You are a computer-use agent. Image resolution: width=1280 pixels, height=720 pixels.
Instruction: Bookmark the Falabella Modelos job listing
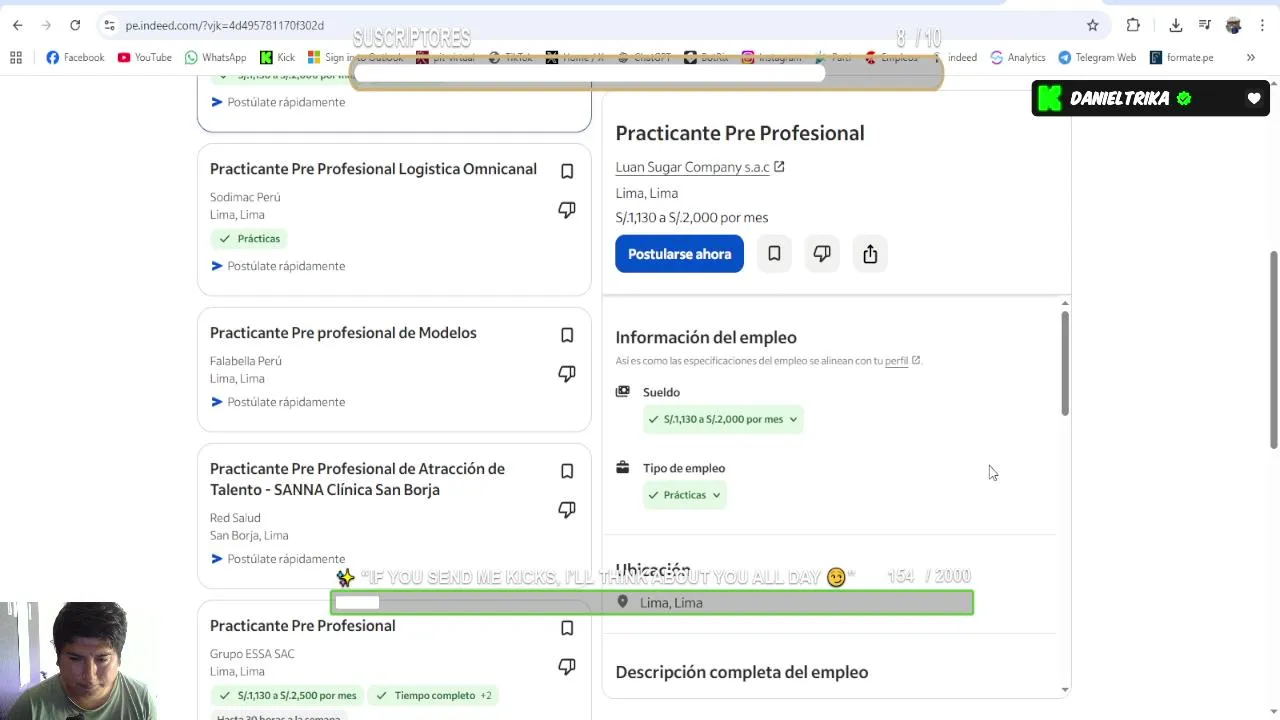(x=567, y=335)
